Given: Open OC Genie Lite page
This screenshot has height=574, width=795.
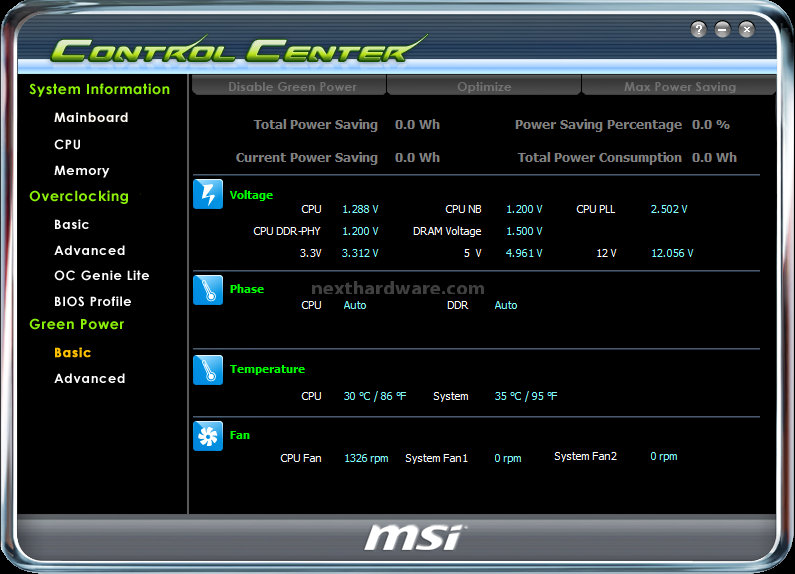Looking at the screenshot, I should click(x=102, y=276).
